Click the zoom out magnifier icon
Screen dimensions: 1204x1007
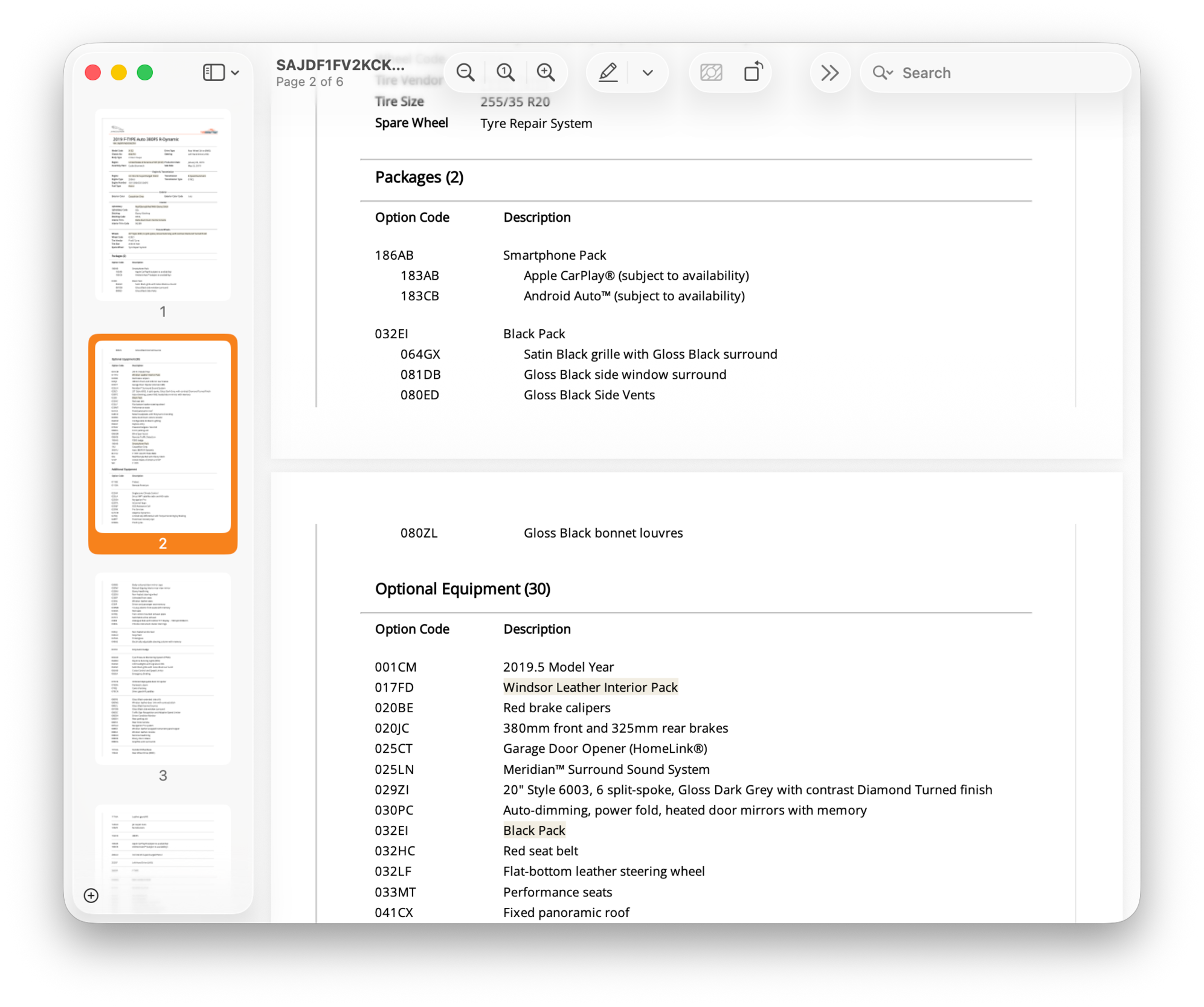(465, 72)
